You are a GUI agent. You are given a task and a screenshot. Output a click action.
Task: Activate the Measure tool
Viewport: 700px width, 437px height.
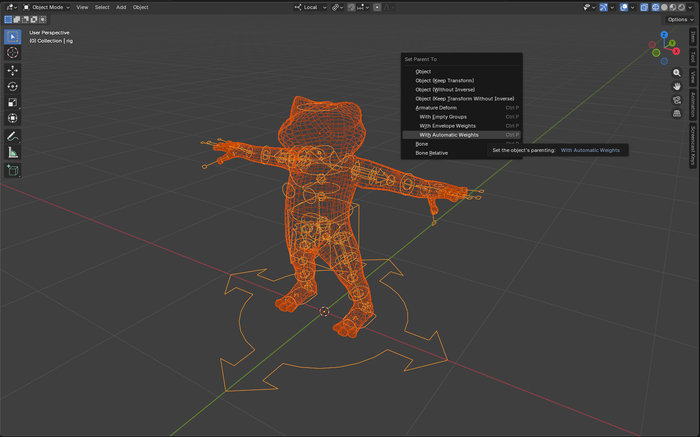pos(13,152)
